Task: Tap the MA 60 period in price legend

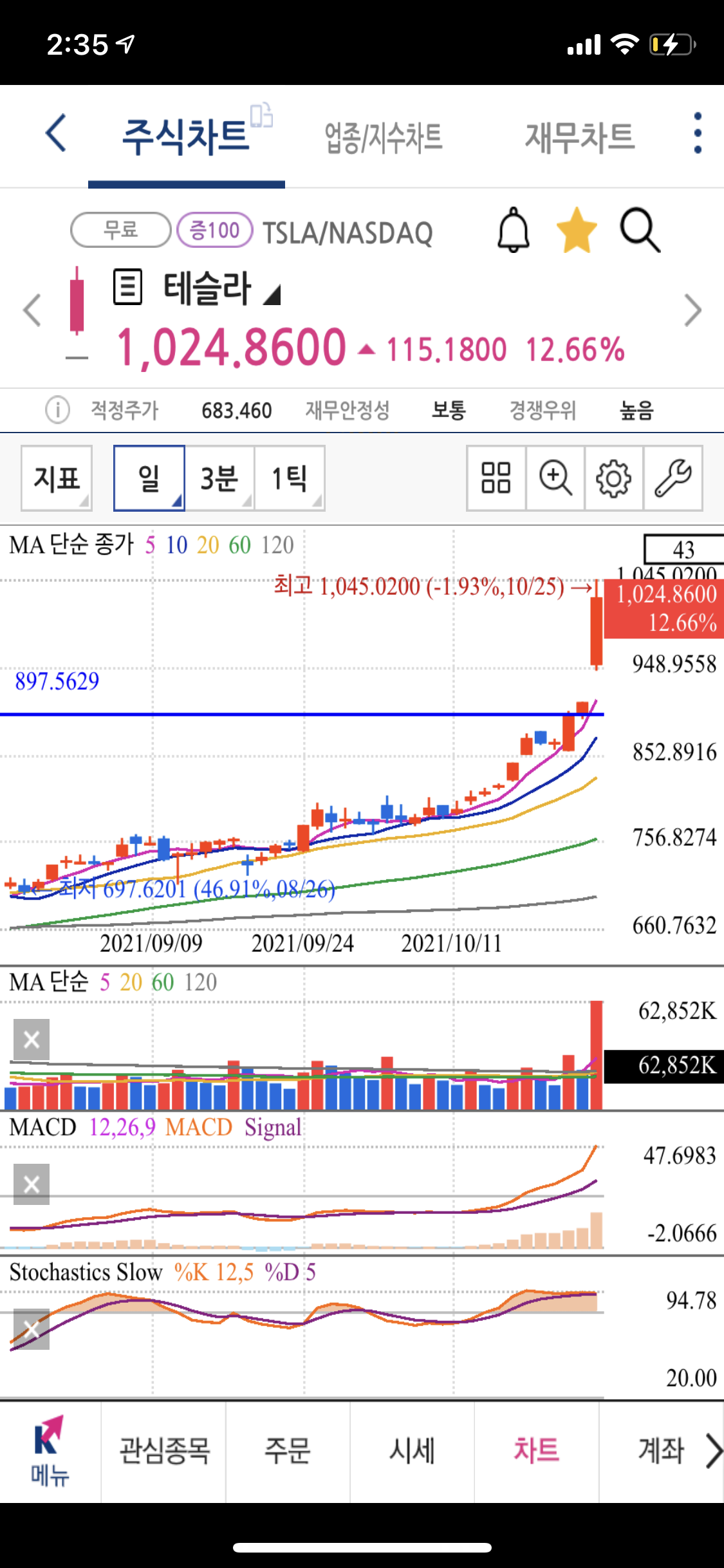Action: click(239, 545)
